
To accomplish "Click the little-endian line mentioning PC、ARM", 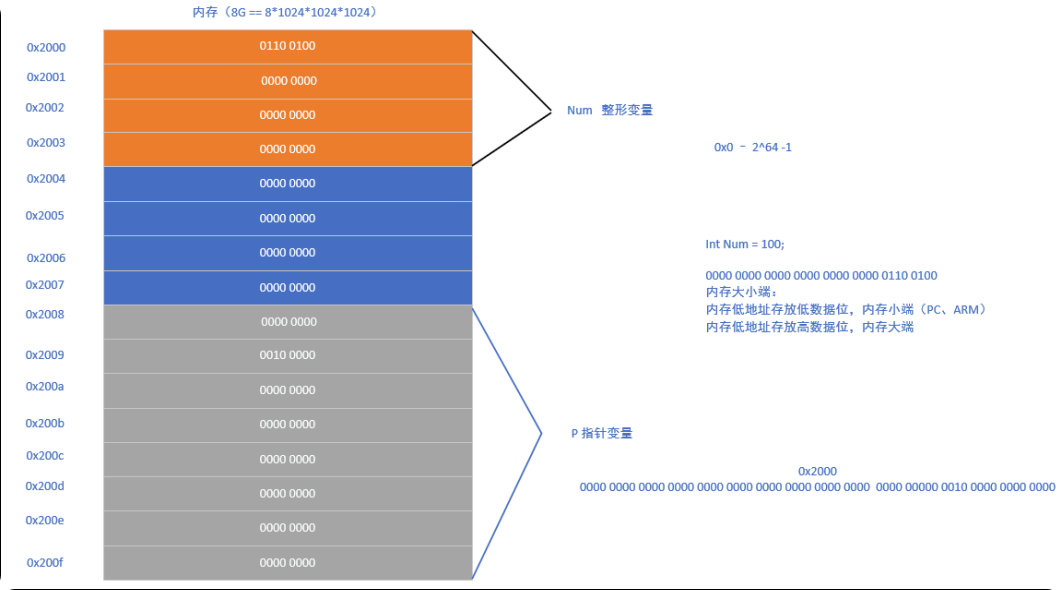I will tap(846, 310).
